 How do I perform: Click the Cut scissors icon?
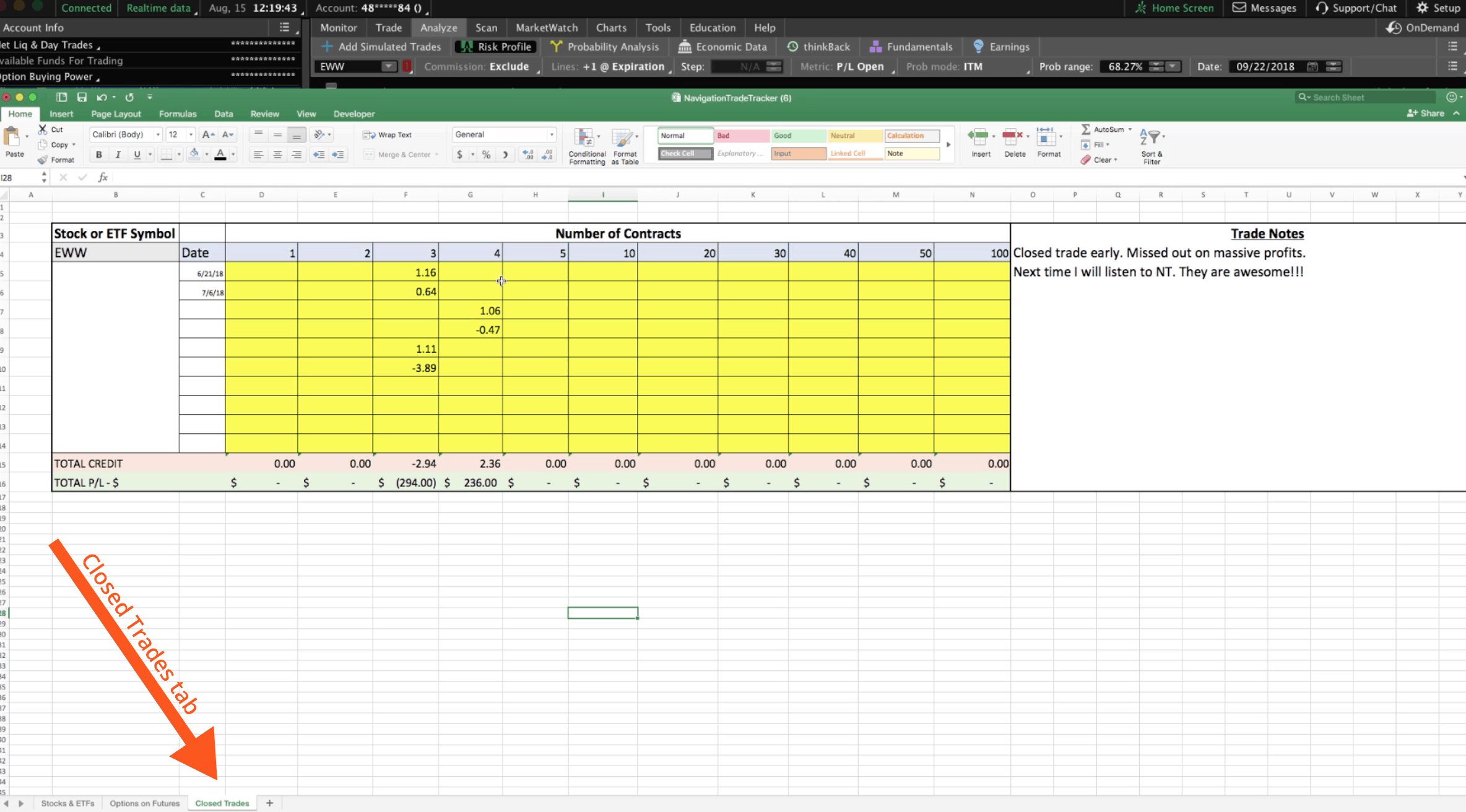pos(43,129)
